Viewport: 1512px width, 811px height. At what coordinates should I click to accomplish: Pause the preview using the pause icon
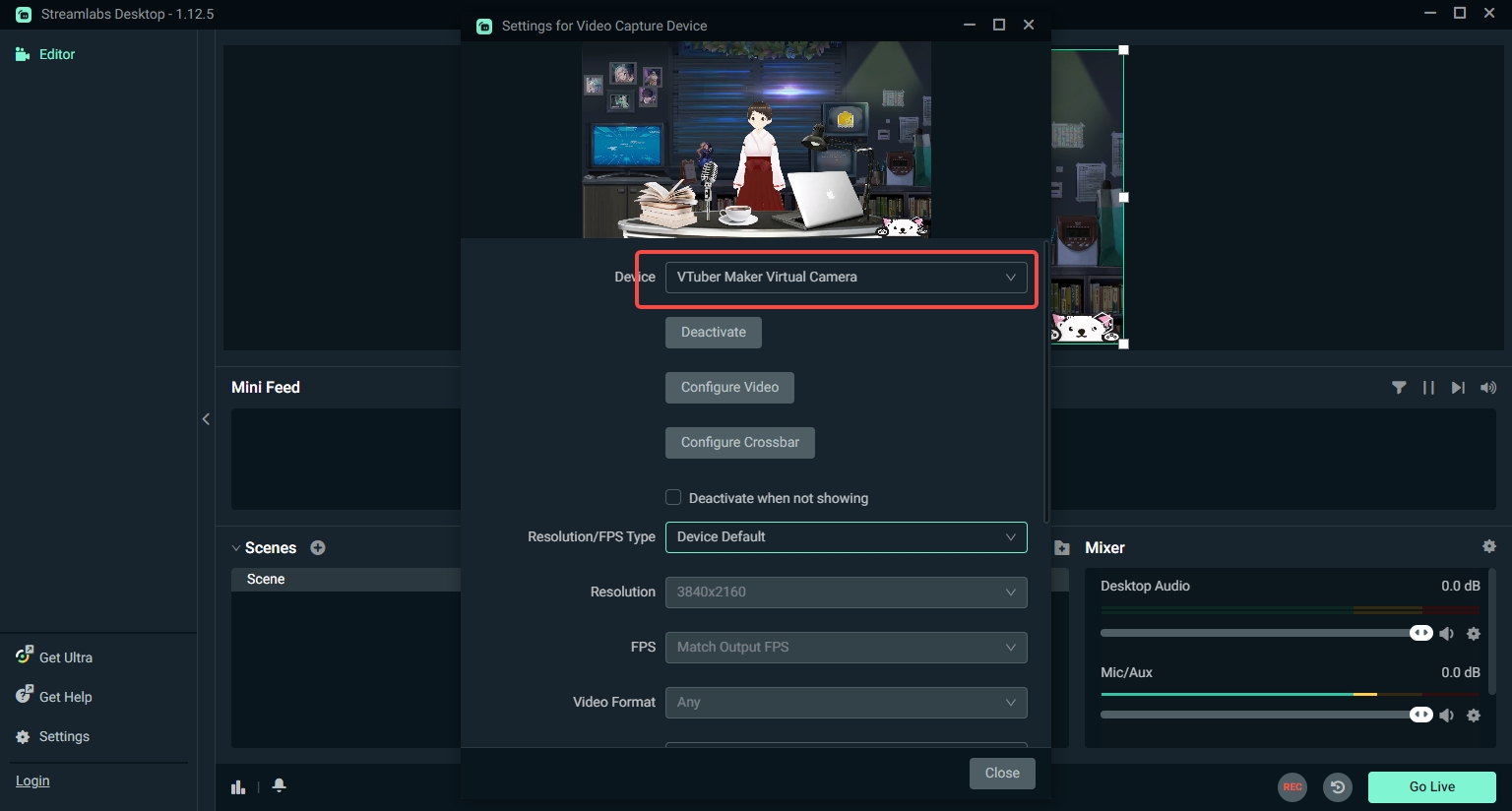tap(1428, 387)
